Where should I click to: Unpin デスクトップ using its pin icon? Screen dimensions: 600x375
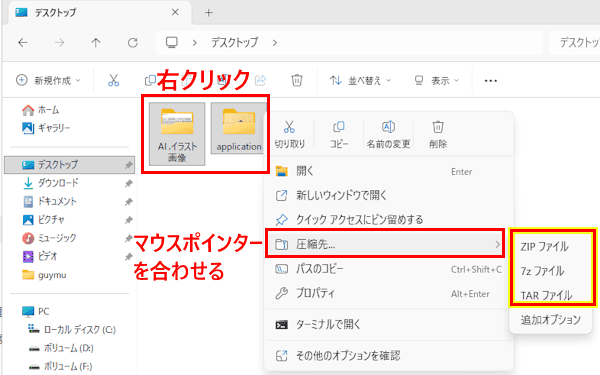coord(129,165)
